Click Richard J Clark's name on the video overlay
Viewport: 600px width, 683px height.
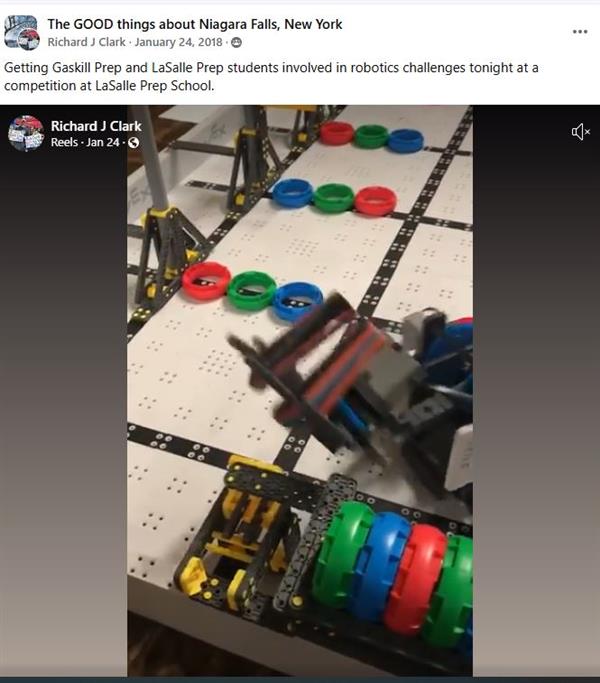pos(96,126)
